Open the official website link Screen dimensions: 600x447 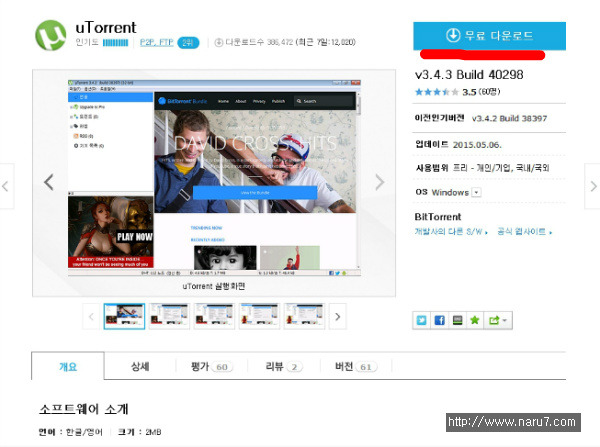click(x=524, y=232)
